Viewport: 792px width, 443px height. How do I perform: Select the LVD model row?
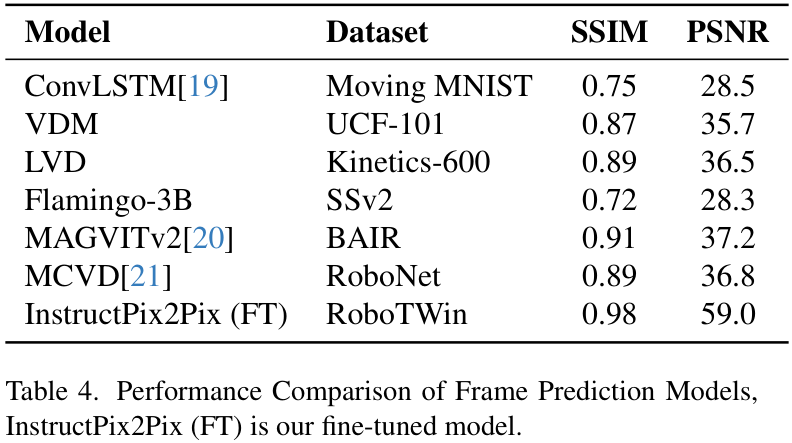click(396, 162)
